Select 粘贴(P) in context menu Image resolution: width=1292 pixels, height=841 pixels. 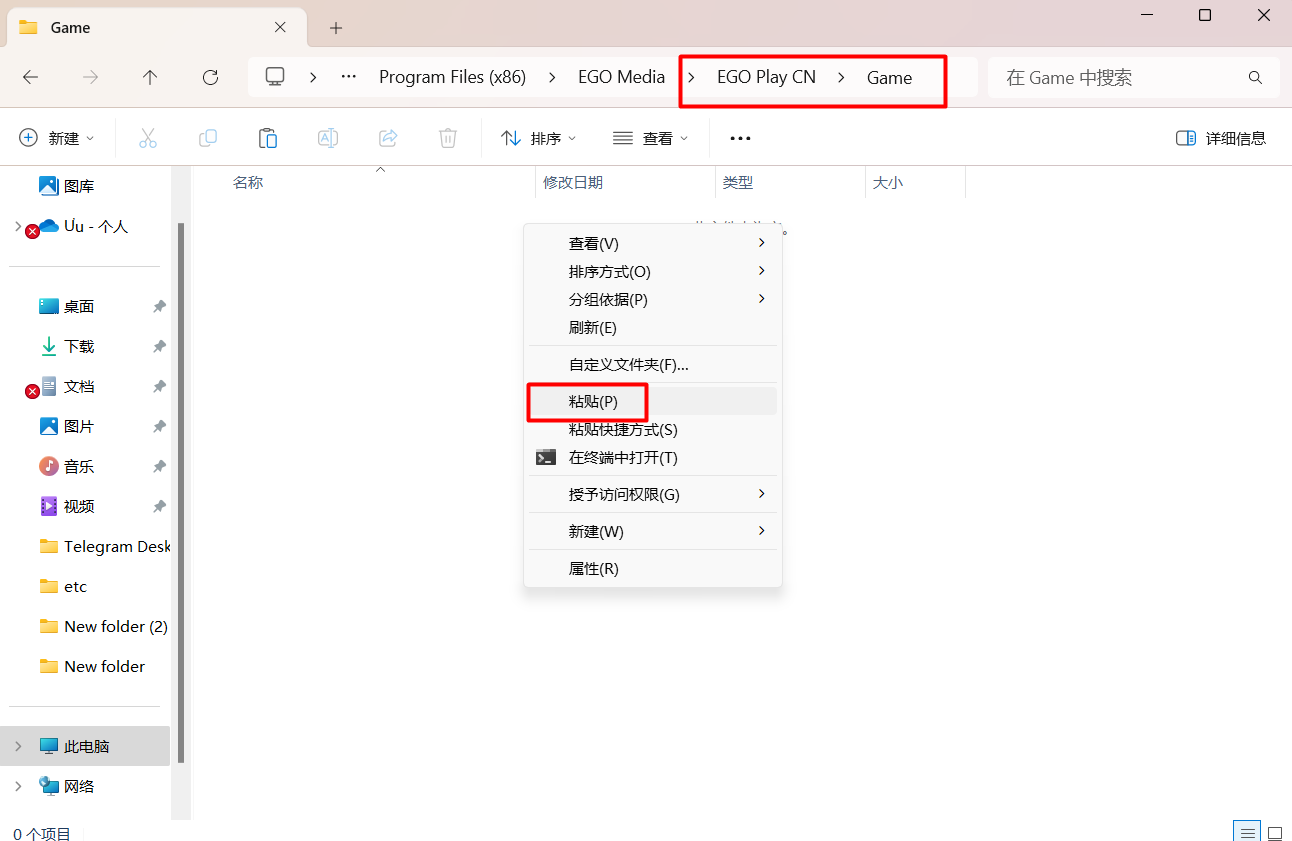(x=653, y=401)
